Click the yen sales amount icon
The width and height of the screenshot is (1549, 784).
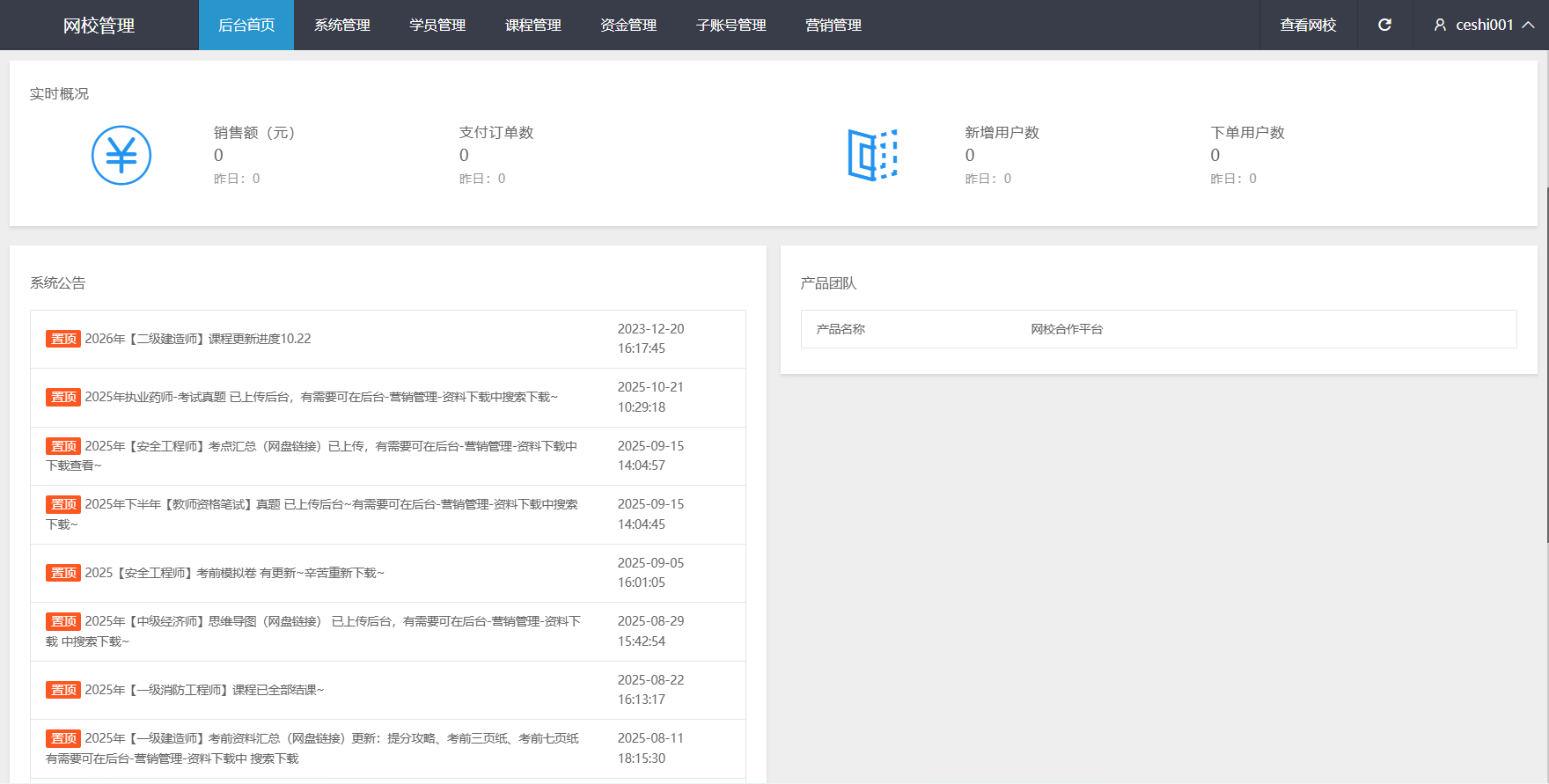[121, 156]
